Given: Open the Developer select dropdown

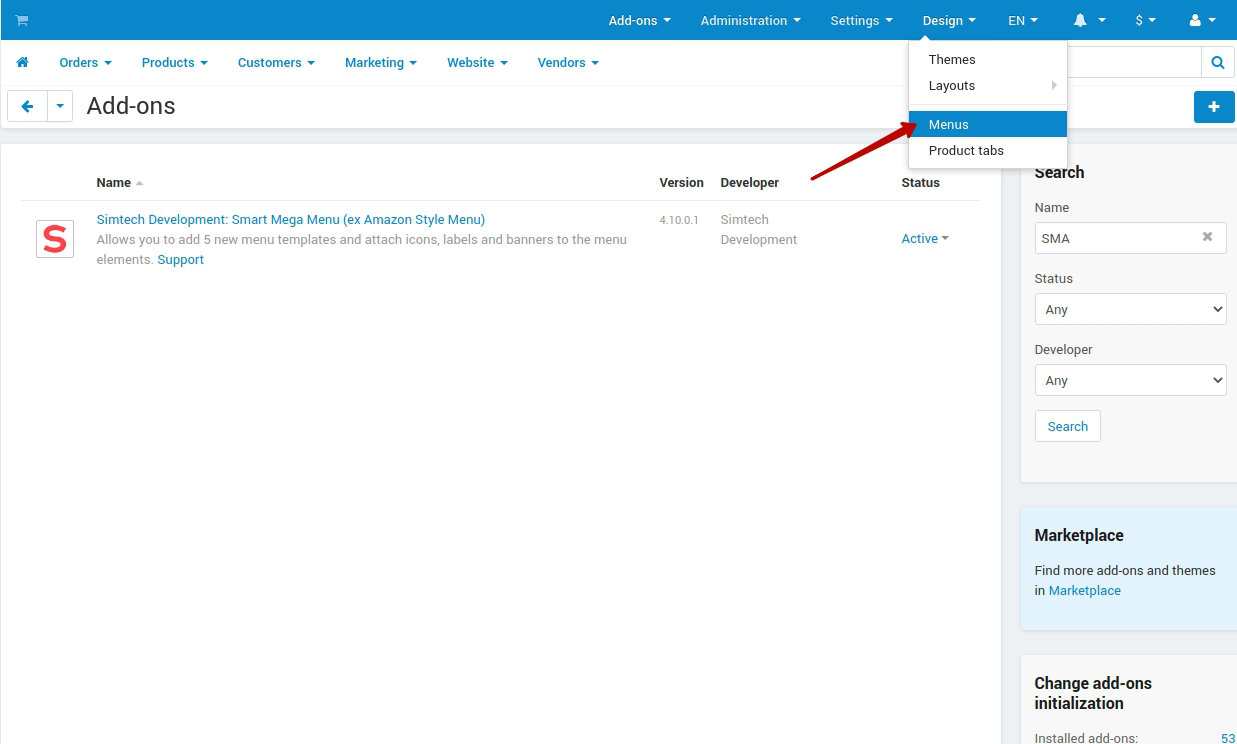Looking at the screenshot, I should pos(1130,380).
